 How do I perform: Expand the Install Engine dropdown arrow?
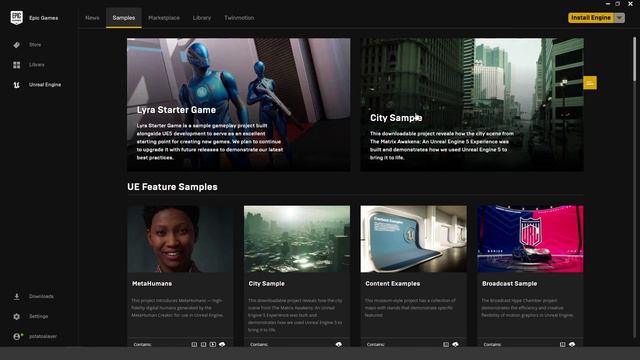(x=620, y=18)
